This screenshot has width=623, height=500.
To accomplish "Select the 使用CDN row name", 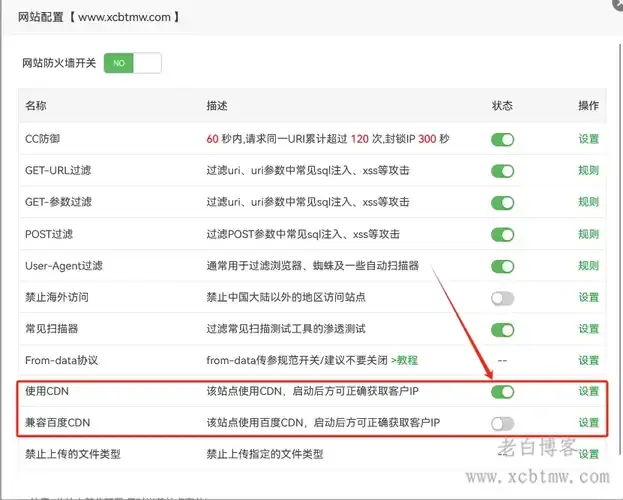I will click(47, 391).
